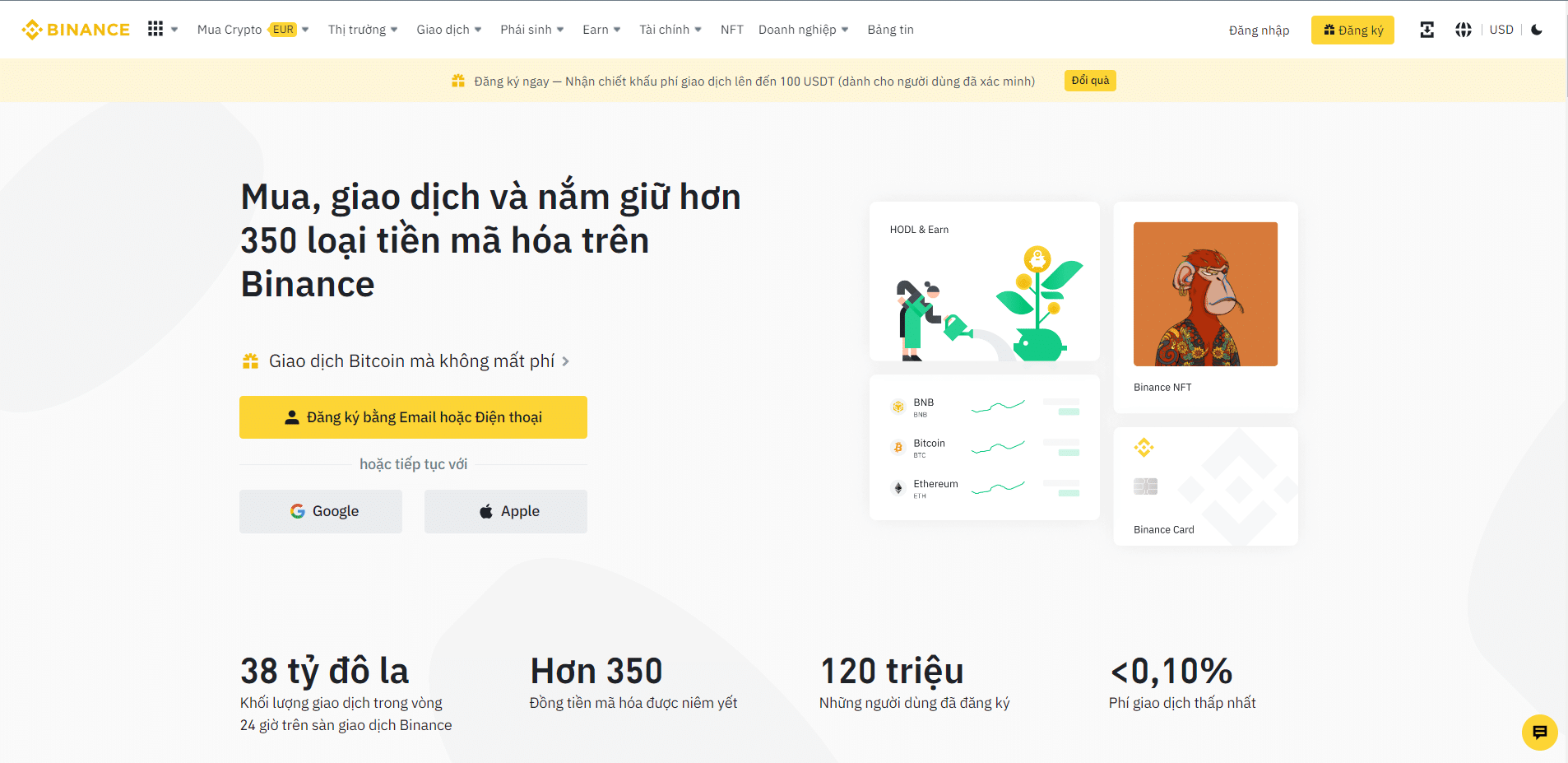Open the Bảng tin menu item

890,30
